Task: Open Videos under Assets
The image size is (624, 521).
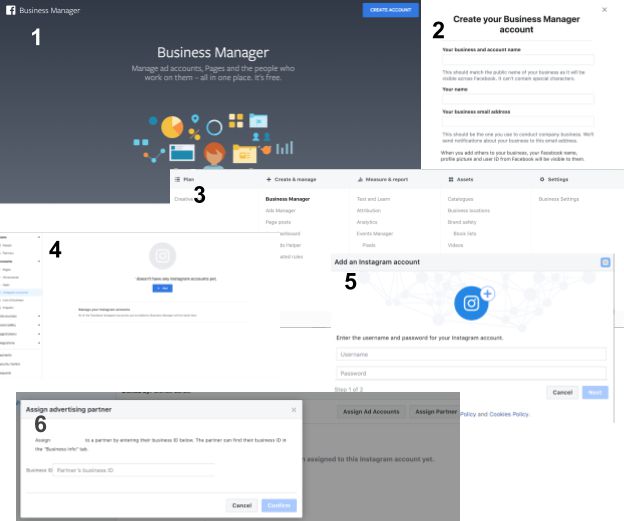Action: tap(455, 245)
